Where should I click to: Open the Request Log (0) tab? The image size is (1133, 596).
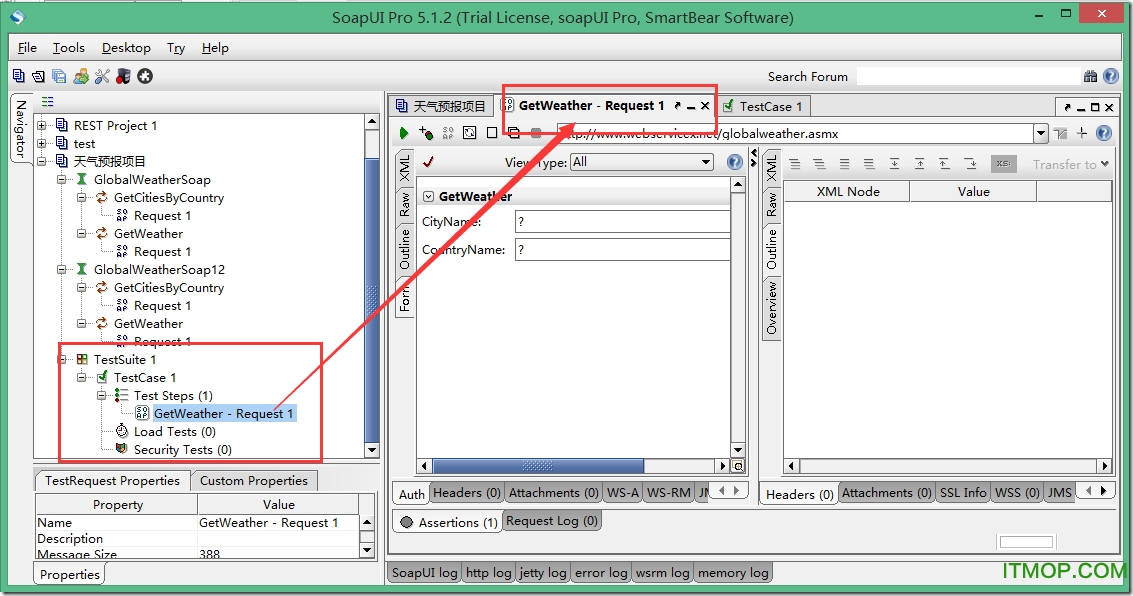pos(552,521)
